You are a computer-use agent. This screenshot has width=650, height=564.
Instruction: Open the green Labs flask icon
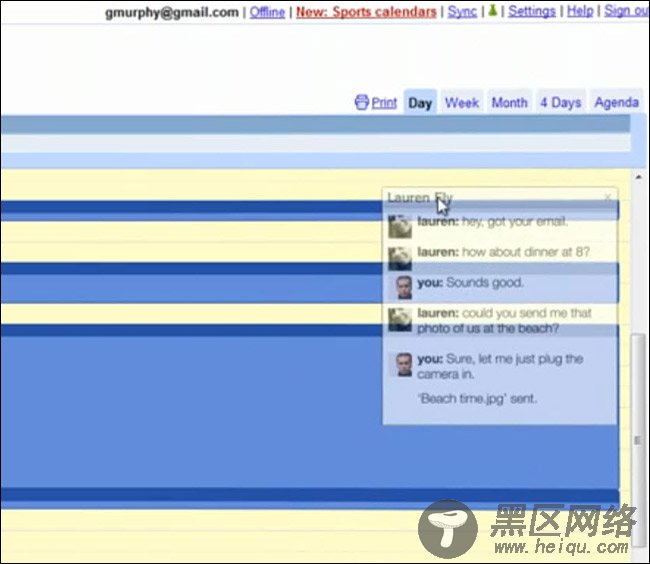492,10
